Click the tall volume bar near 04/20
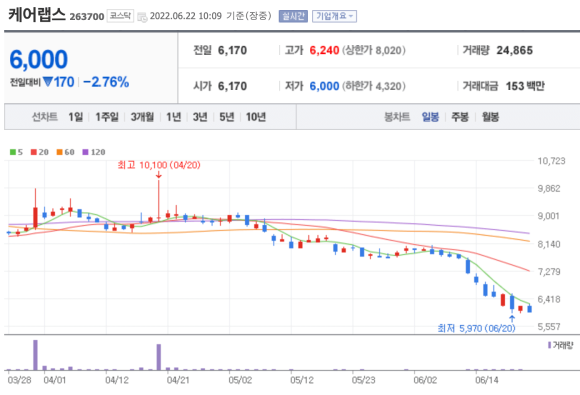580x395 pixels. pos(159,357)
